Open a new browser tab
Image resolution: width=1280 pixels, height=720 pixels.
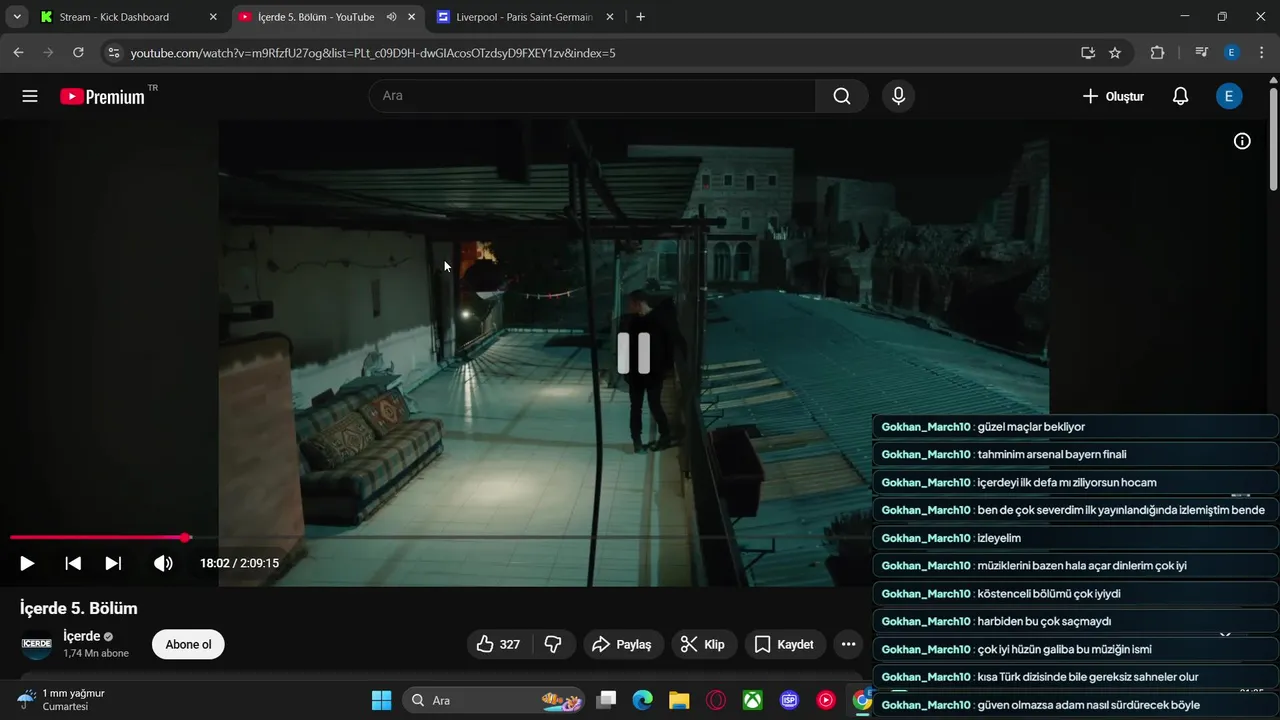click(x=641, y=17)
